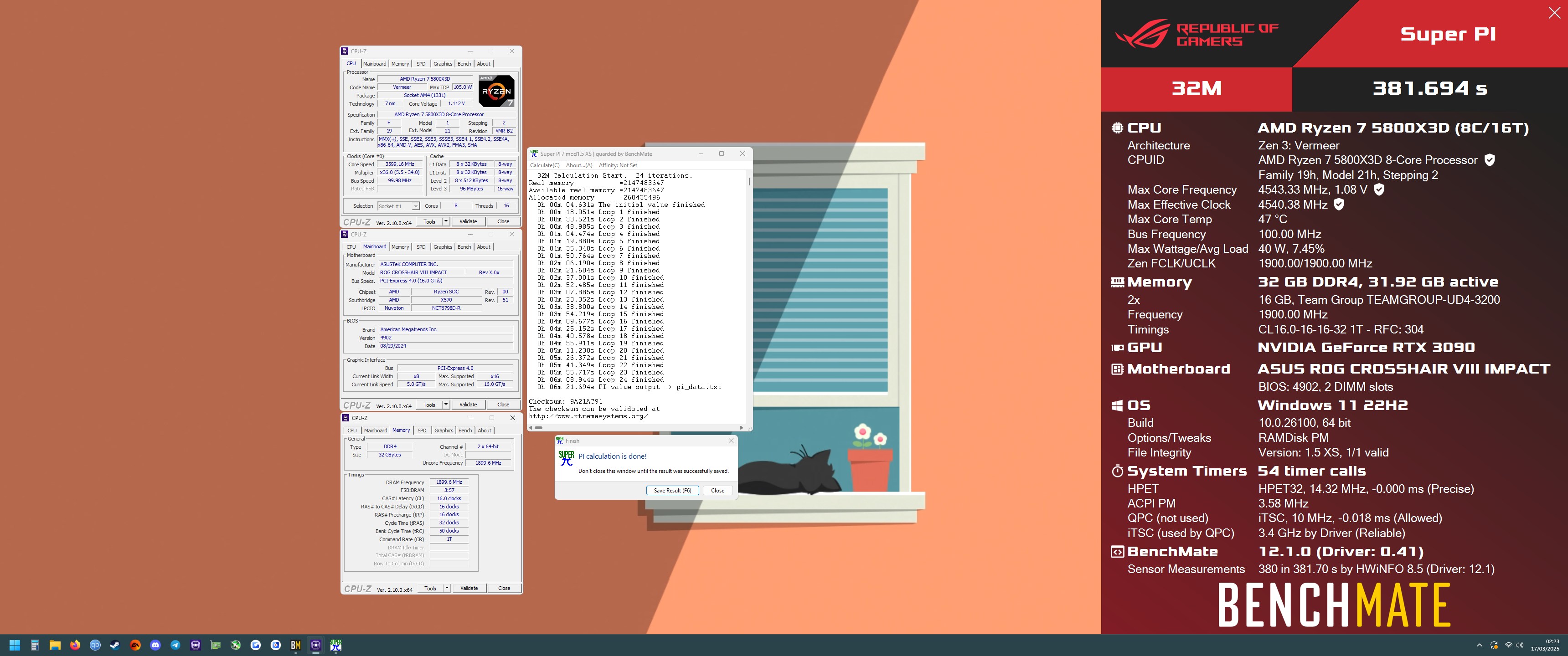Click the Checksum line 9A21AC91 in Super PI
The width and height of the screenshot is (1568, 656).
566,402
